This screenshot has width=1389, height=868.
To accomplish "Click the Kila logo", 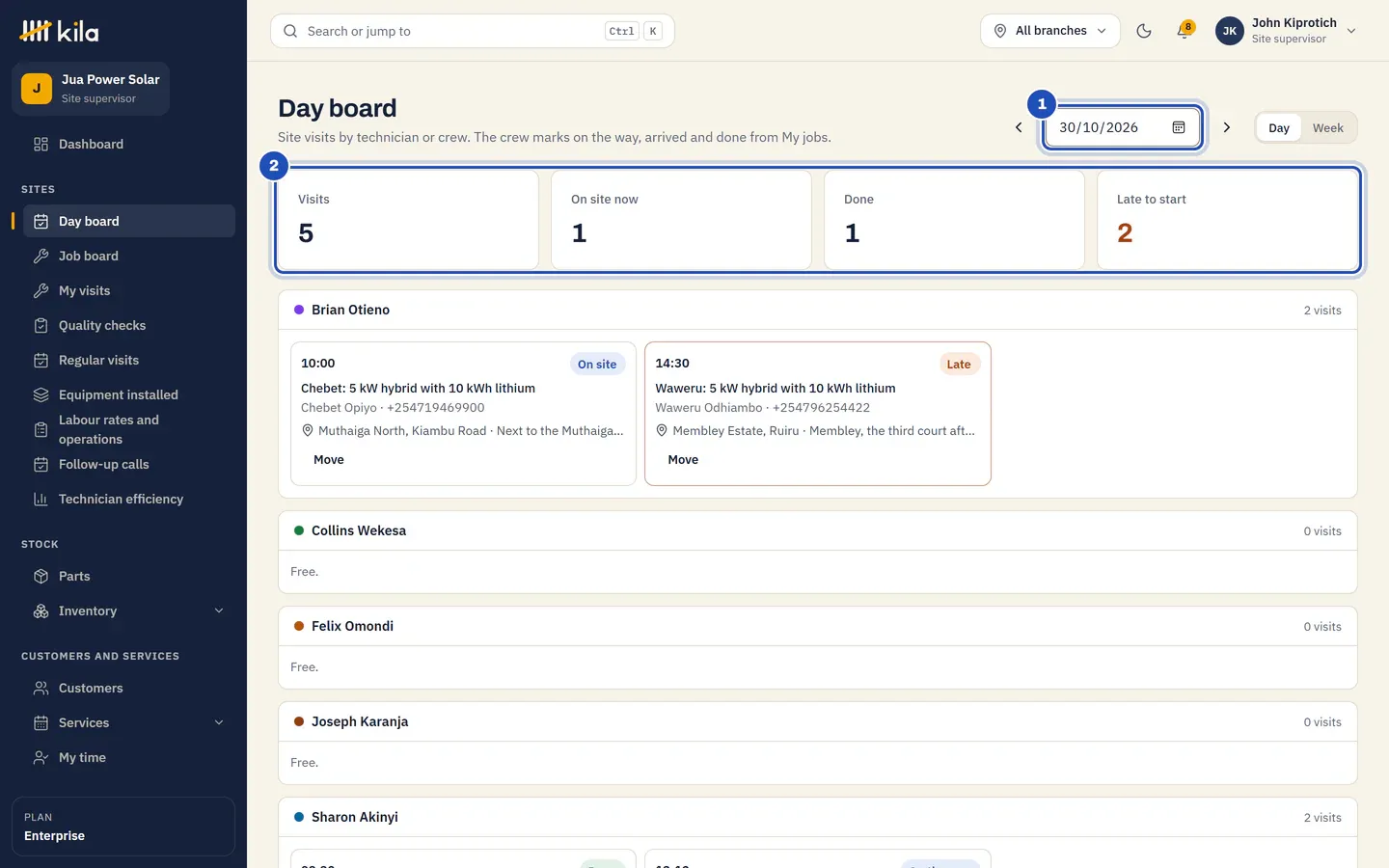I will tap(60, 31).
